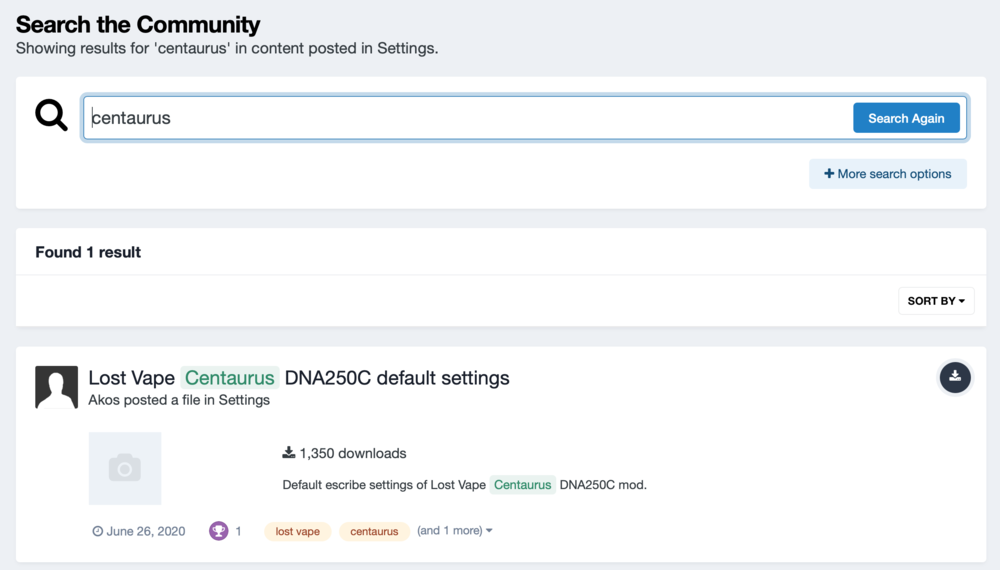Expand the '(and 1 more)' tags dropdown
The image size is (1000, 570).
(x=455, y=530)
